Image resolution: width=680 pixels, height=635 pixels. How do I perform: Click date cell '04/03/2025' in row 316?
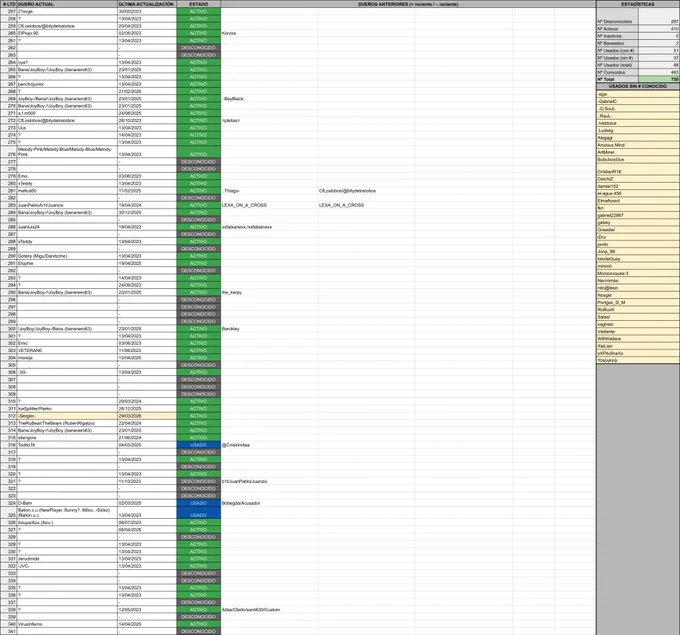(x=147, y=445)
